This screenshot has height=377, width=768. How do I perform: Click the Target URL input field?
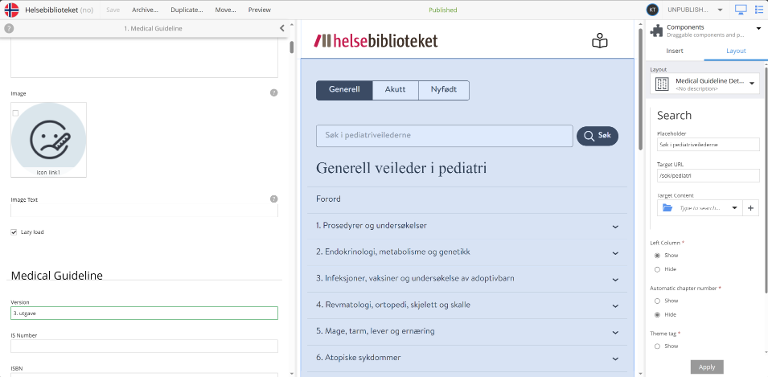(708, 176)
